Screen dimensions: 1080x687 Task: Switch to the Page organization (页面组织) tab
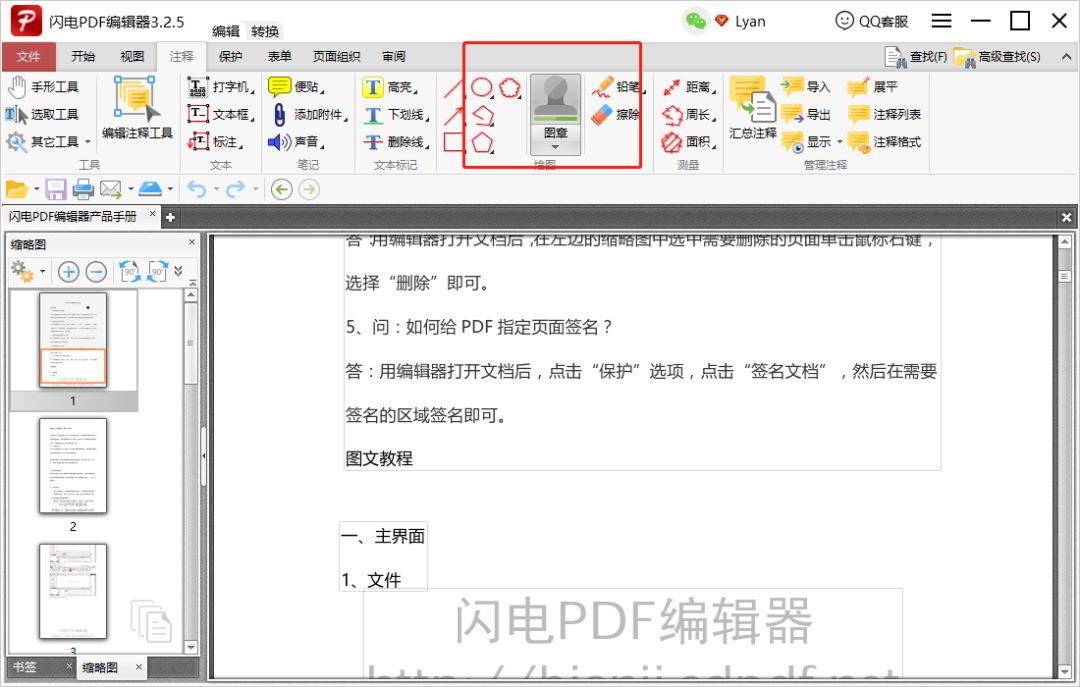337,57
